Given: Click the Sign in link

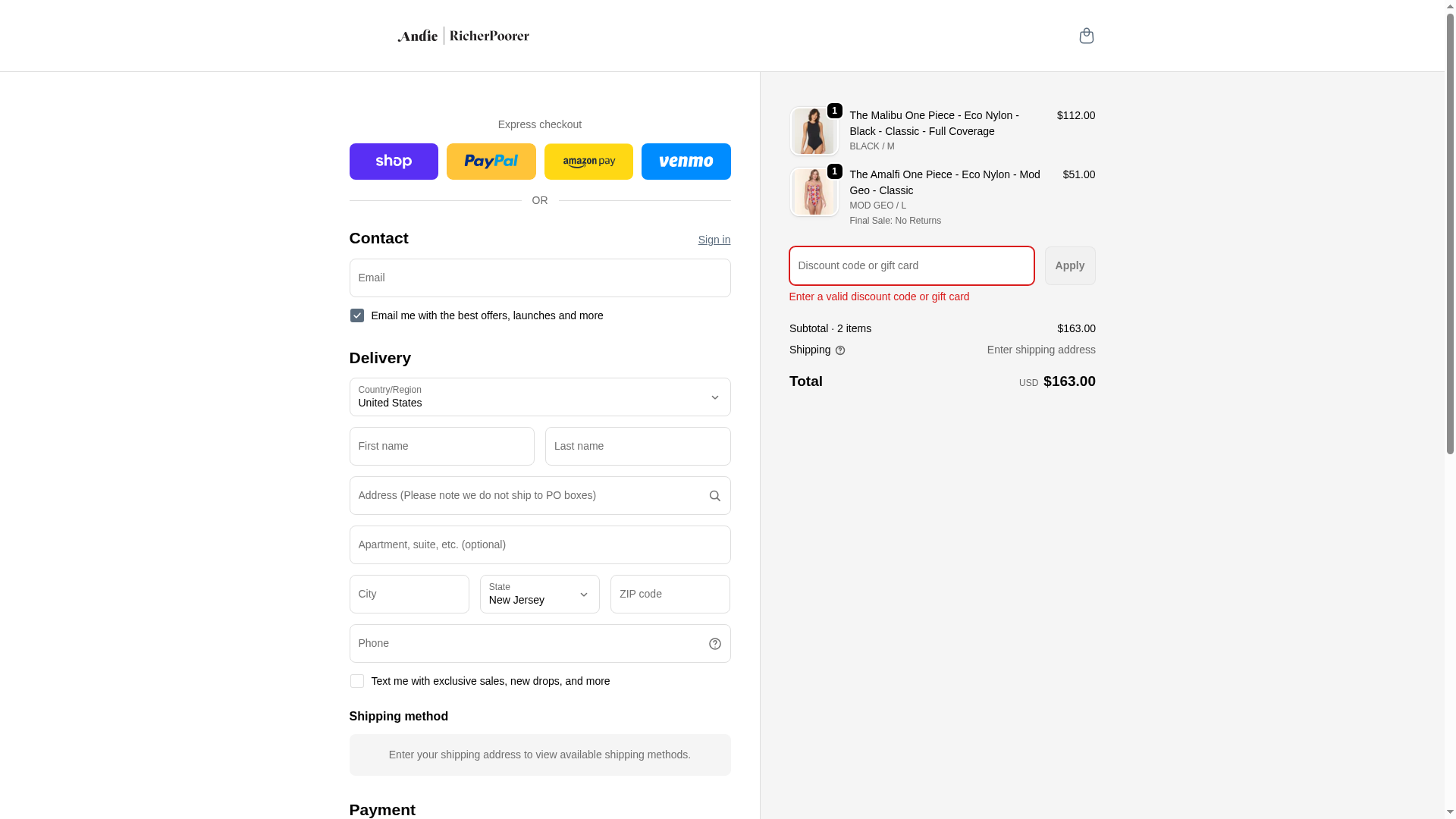Looking at the screenshot, I should tap(714, 240).
